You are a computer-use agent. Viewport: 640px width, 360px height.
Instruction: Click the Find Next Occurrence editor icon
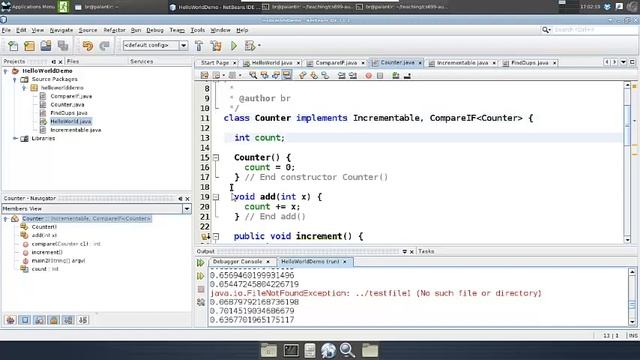pyautogui.click(x=276, y=75)
